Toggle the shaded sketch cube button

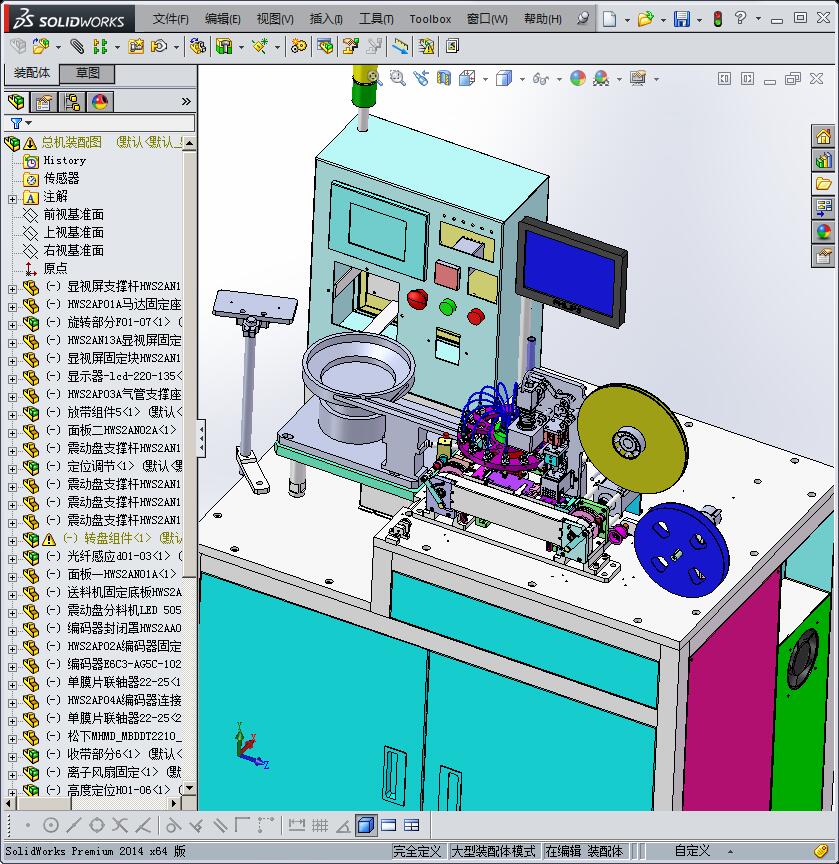[x=366, y=825]
